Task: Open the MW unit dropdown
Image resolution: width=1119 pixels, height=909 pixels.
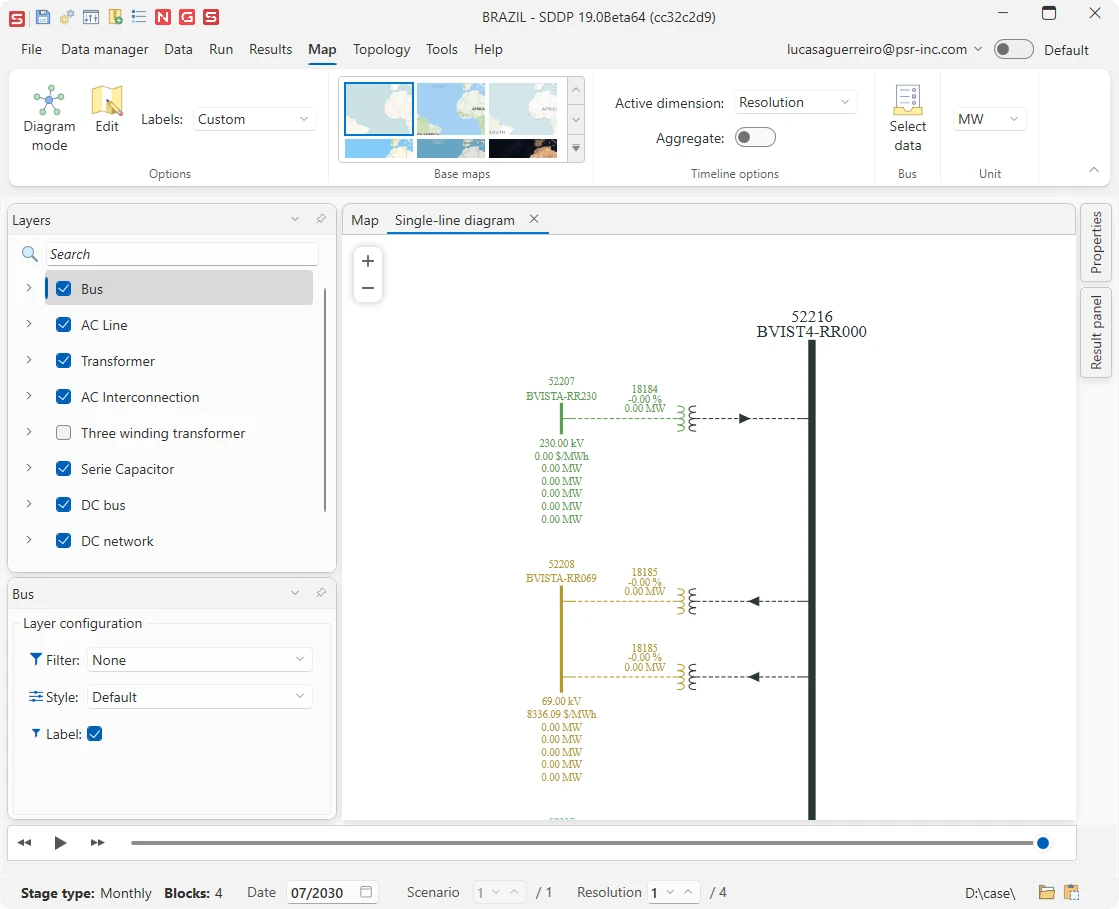Action: (989, 118)
